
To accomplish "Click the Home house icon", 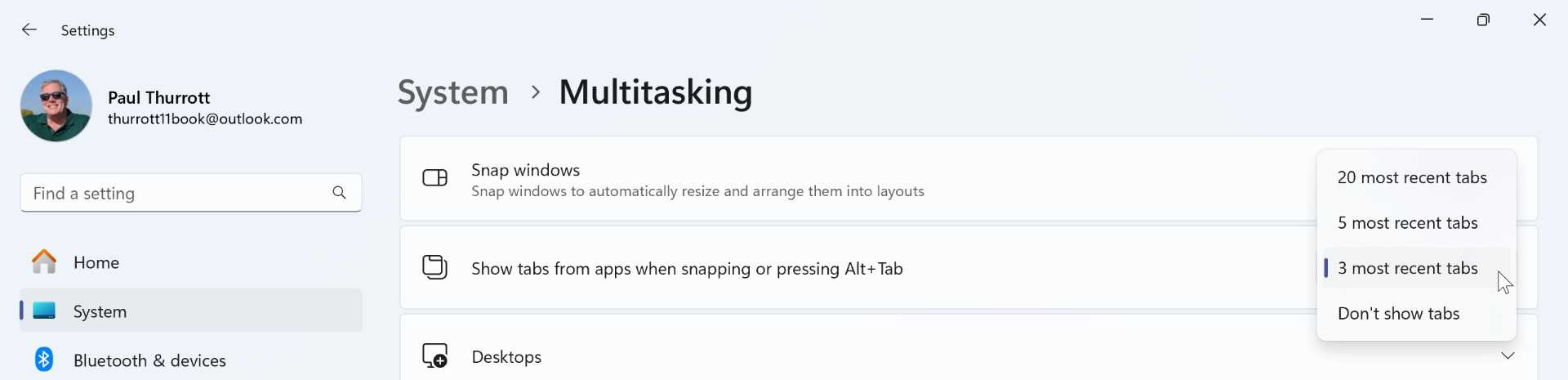I will pyautogui.click(x=44, y=262).
